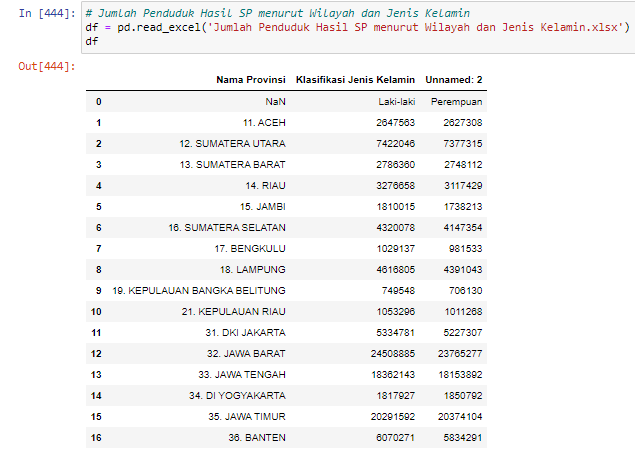635x449 pixels.
Task: Click the 36. BANTEN cell
Action: coord(257,438)
